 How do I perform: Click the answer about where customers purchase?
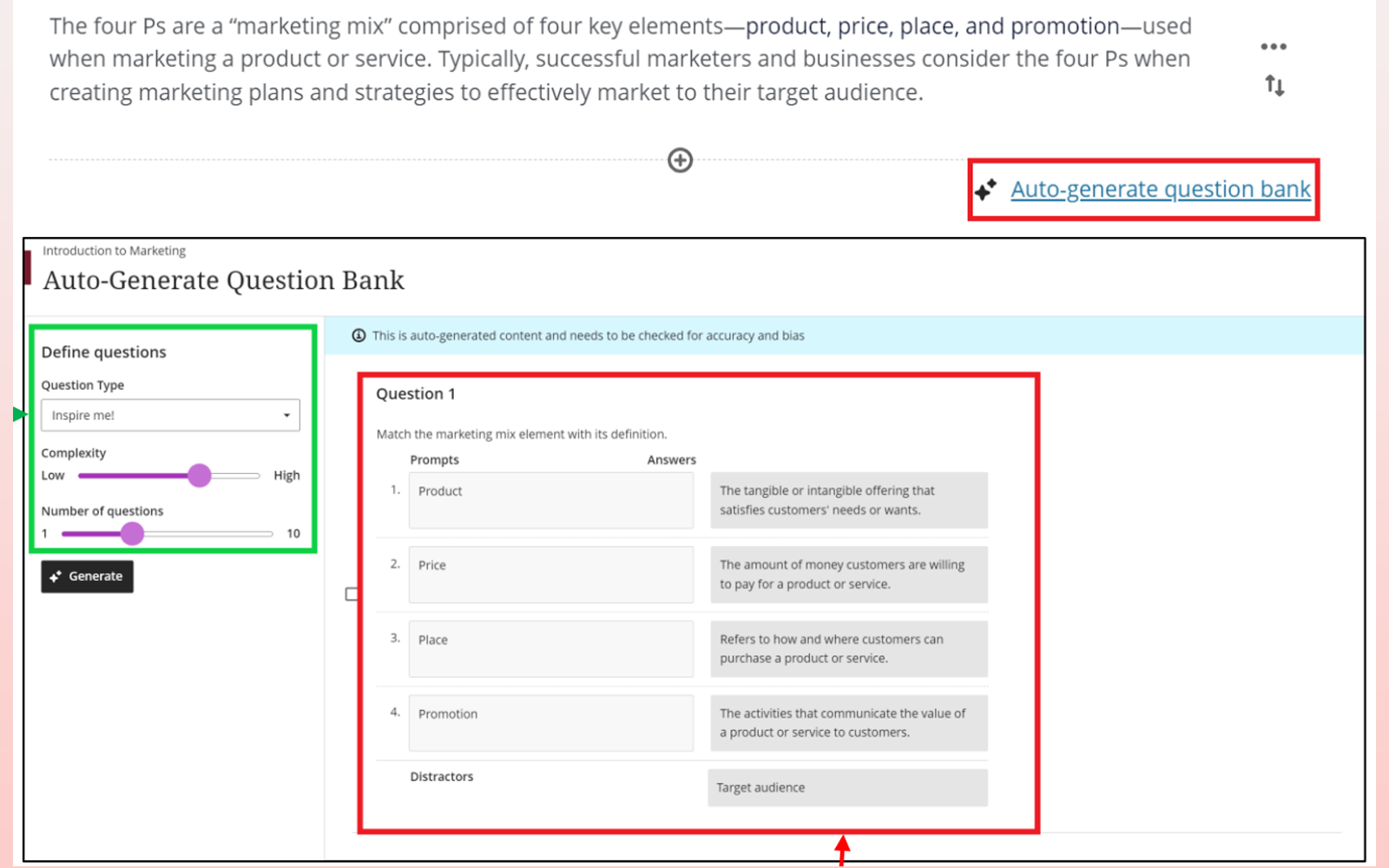pos(848,648)
